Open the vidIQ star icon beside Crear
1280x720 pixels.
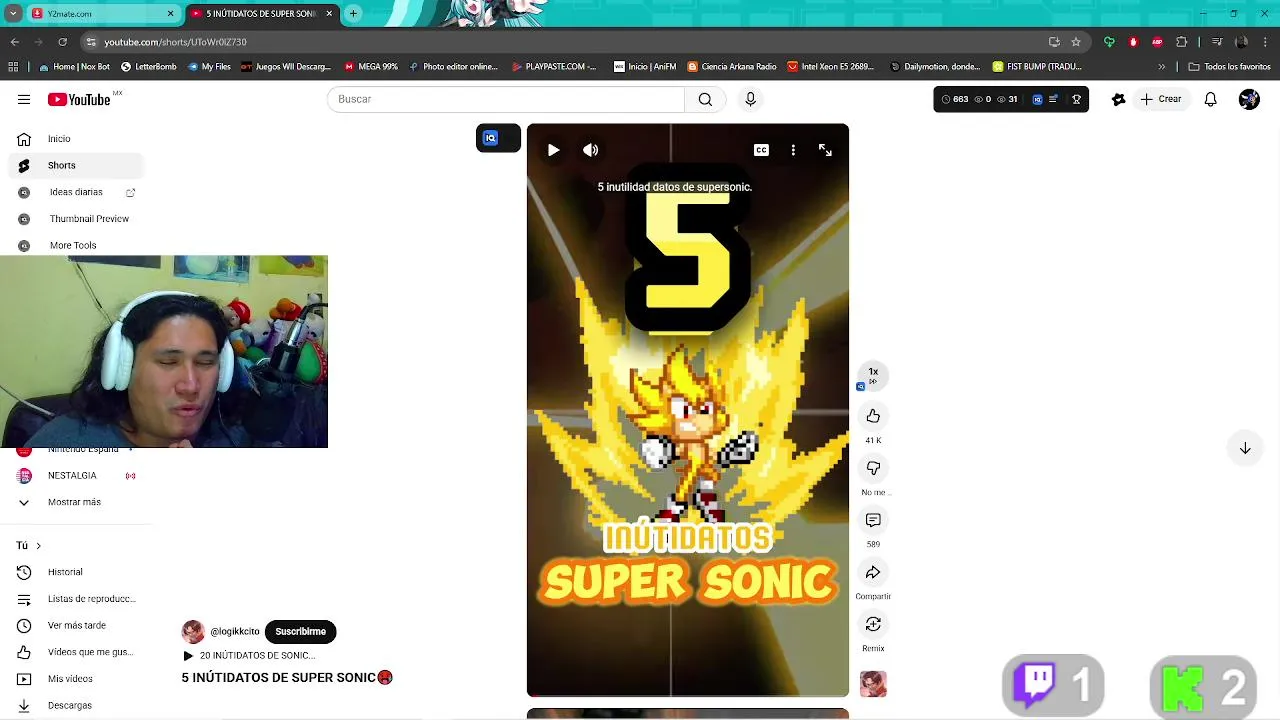(x=1118, y=99)
